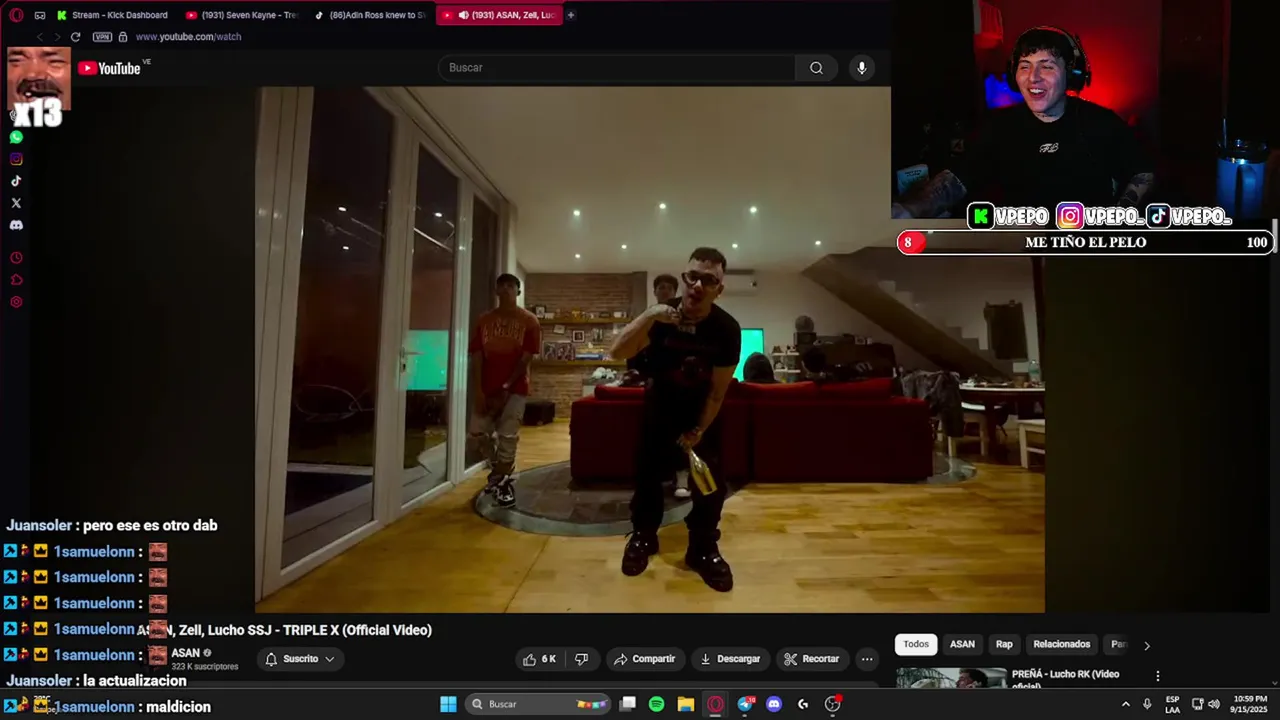Switch to Adin Ross TikTok tab

370,15
